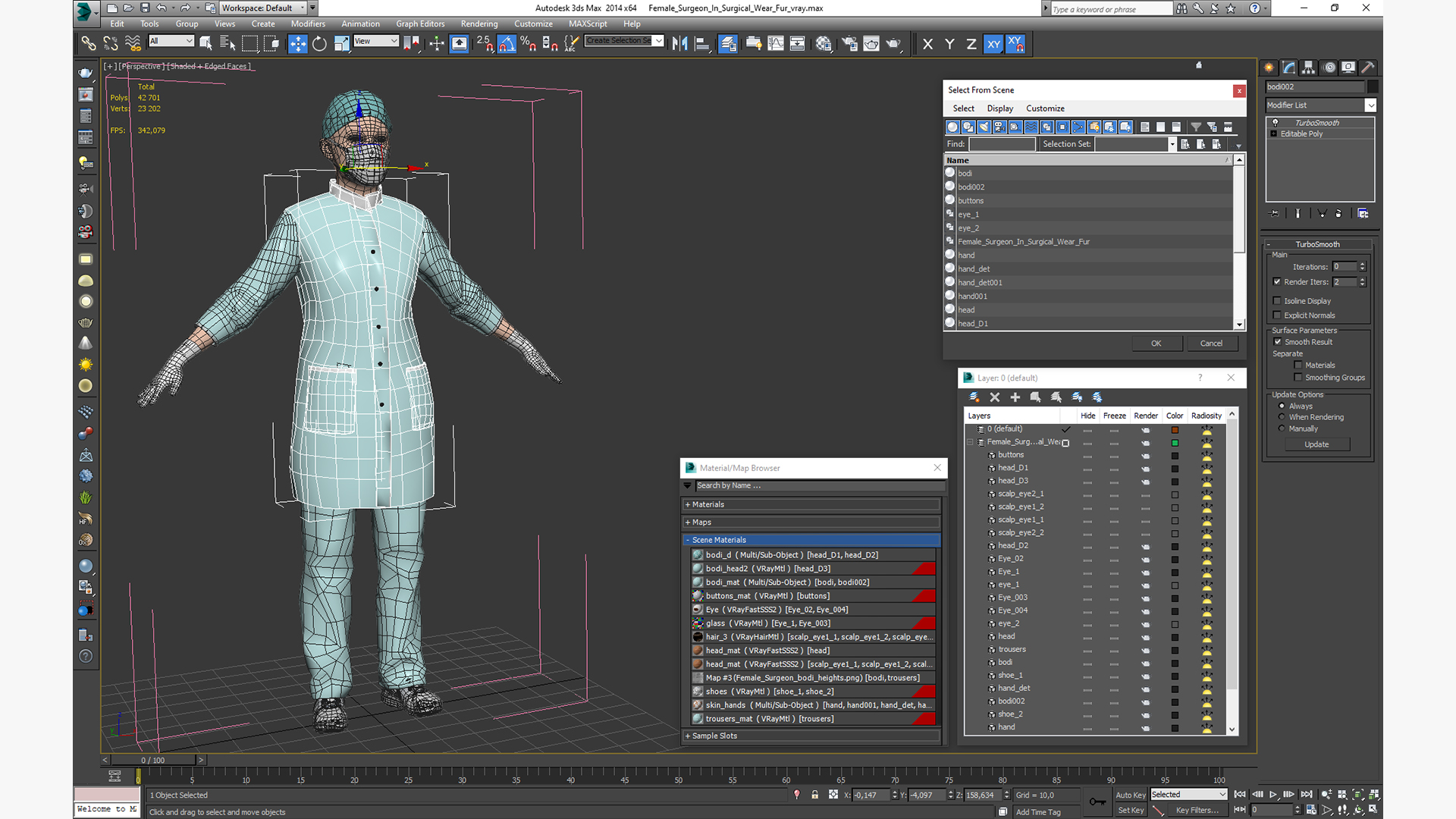Click the Mirror tool icon
The height and width of the screenshot is (819, 1456).
[x=680, y=44]
